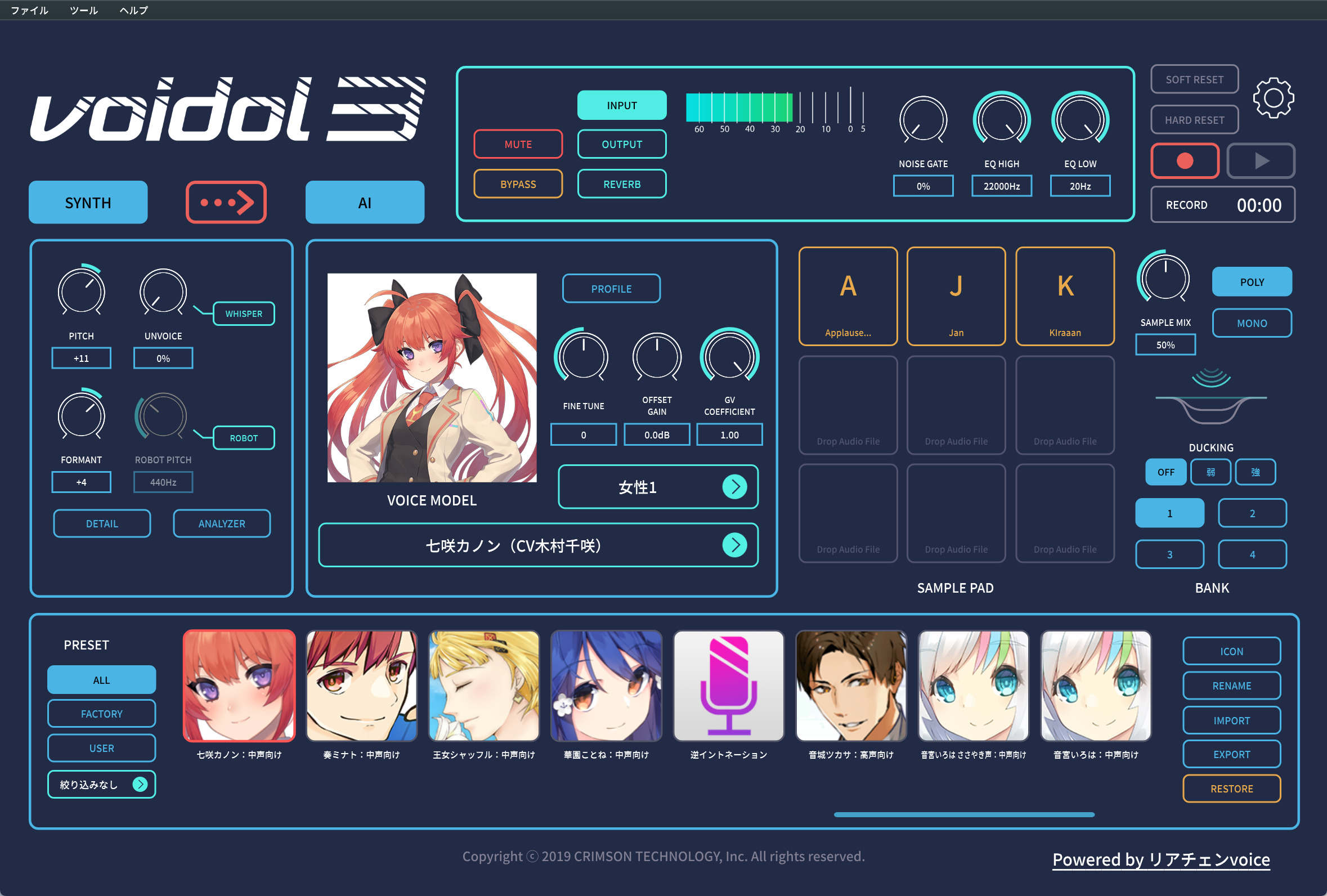Set ducking to OFF
The height and width of the screenshot is (896, 1327).
[x=1165, y=472]
